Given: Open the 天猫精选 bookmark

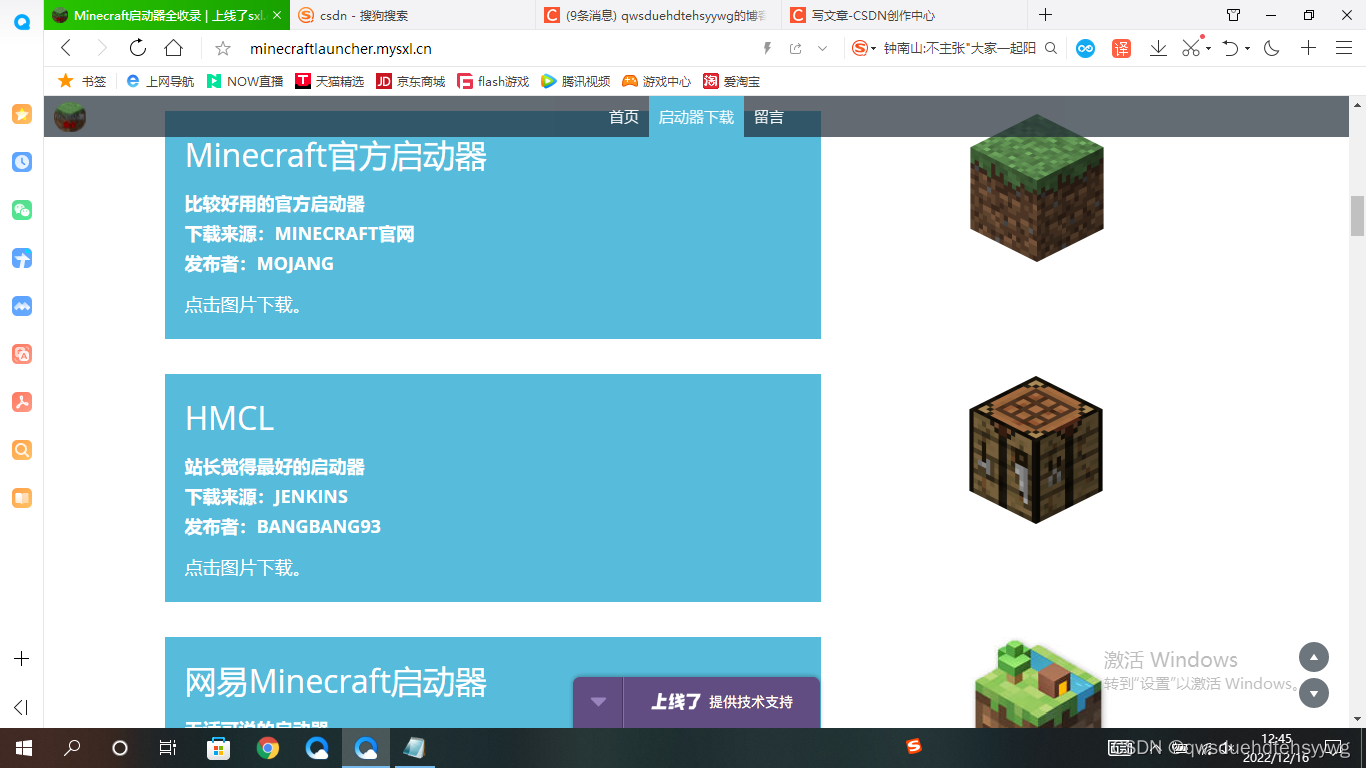Looking at the screenshot, I should pyautogui.click(x=330, y=81).
